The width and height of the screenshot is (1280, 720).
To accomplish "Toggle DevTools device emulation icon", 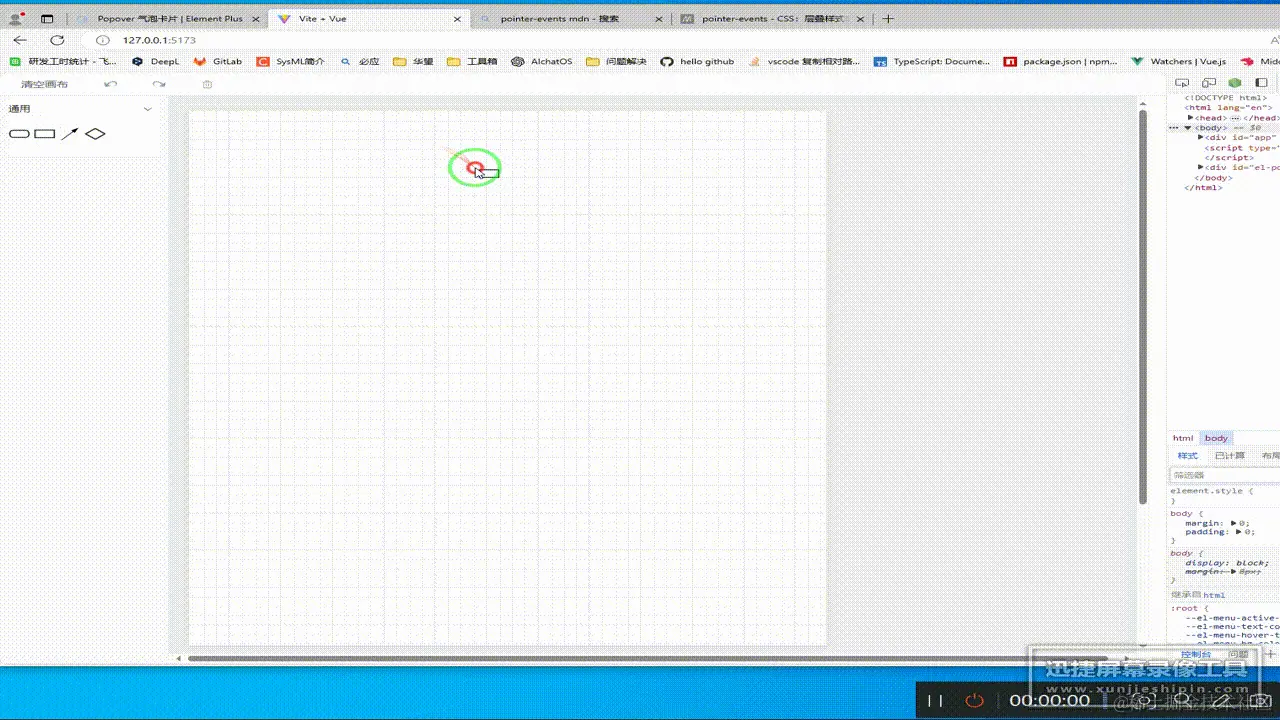I will 1209,84.
